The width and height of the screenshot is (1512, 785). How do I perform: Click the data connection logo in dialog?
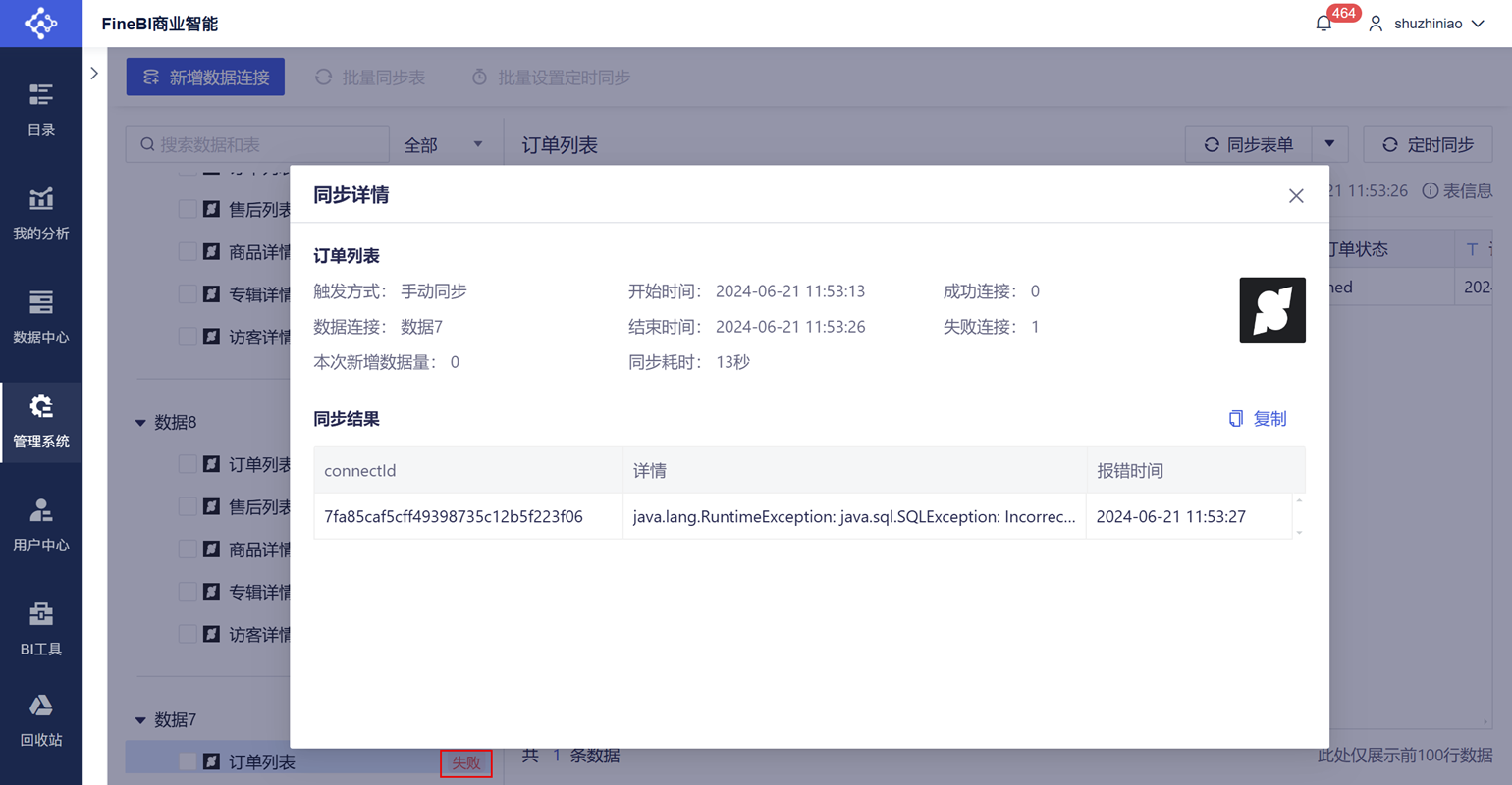(1272, 310)
